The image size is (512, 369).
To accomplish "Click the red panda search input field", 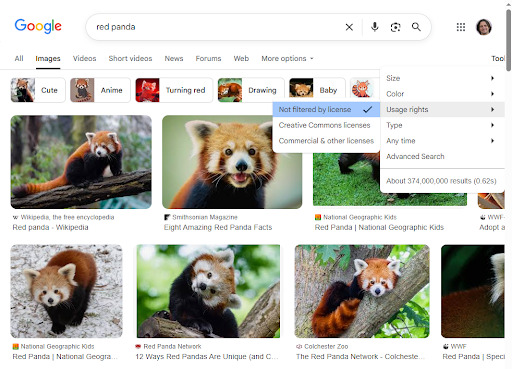I will coord(217,27).
